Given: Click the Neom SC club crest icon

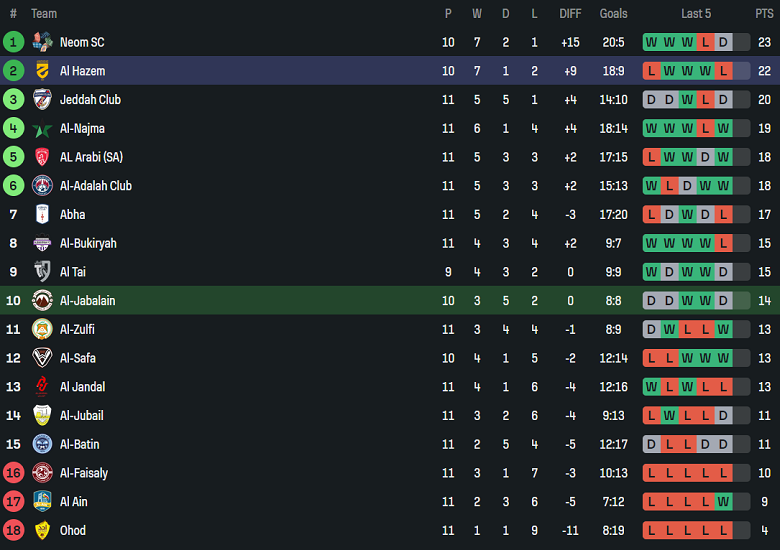Looking at the screenshot, I should point(42,42).
